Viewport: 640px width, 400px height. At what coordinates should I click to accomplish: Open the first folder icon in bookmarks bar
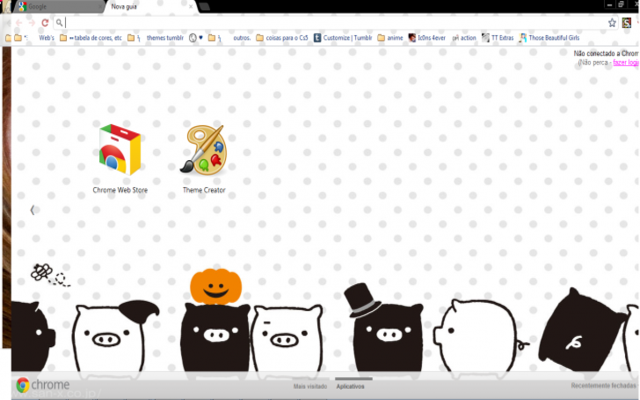pyautogui.click(x=8, y=38)
